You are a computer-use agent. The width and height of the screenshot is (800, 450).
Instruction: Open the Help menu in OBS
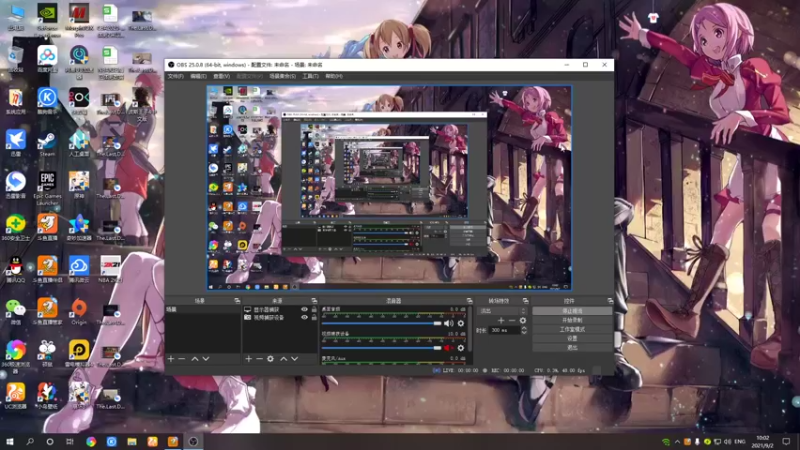pyautogui.click(x=334, y=76)
